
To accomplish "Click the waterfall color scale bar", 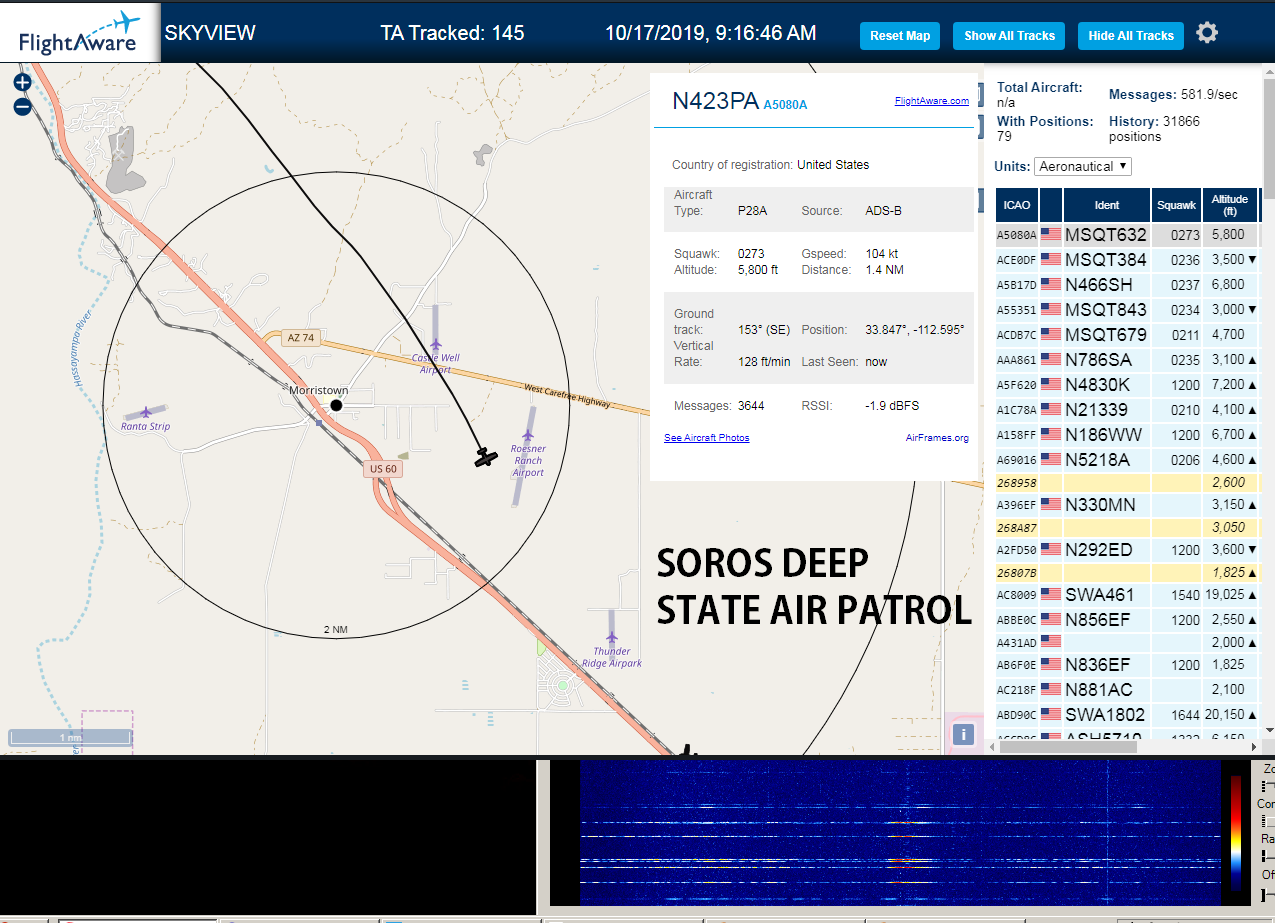I will coord(1236,833).
